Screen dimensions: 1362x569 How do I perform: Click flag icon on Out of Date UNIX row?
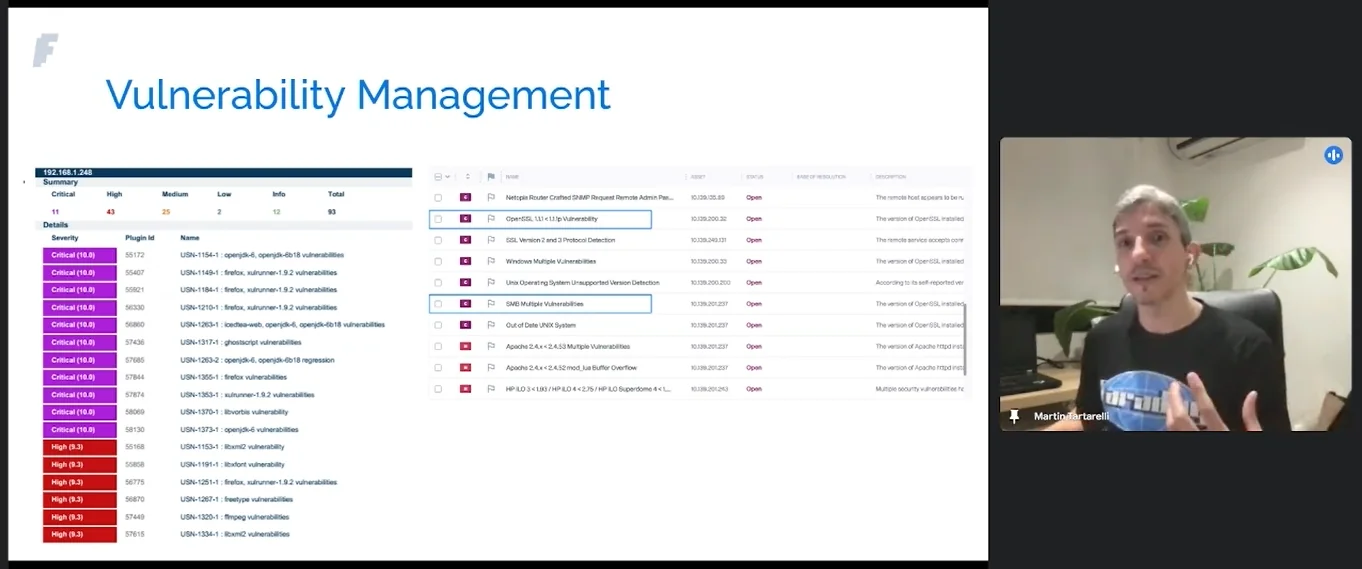(491, 326)
